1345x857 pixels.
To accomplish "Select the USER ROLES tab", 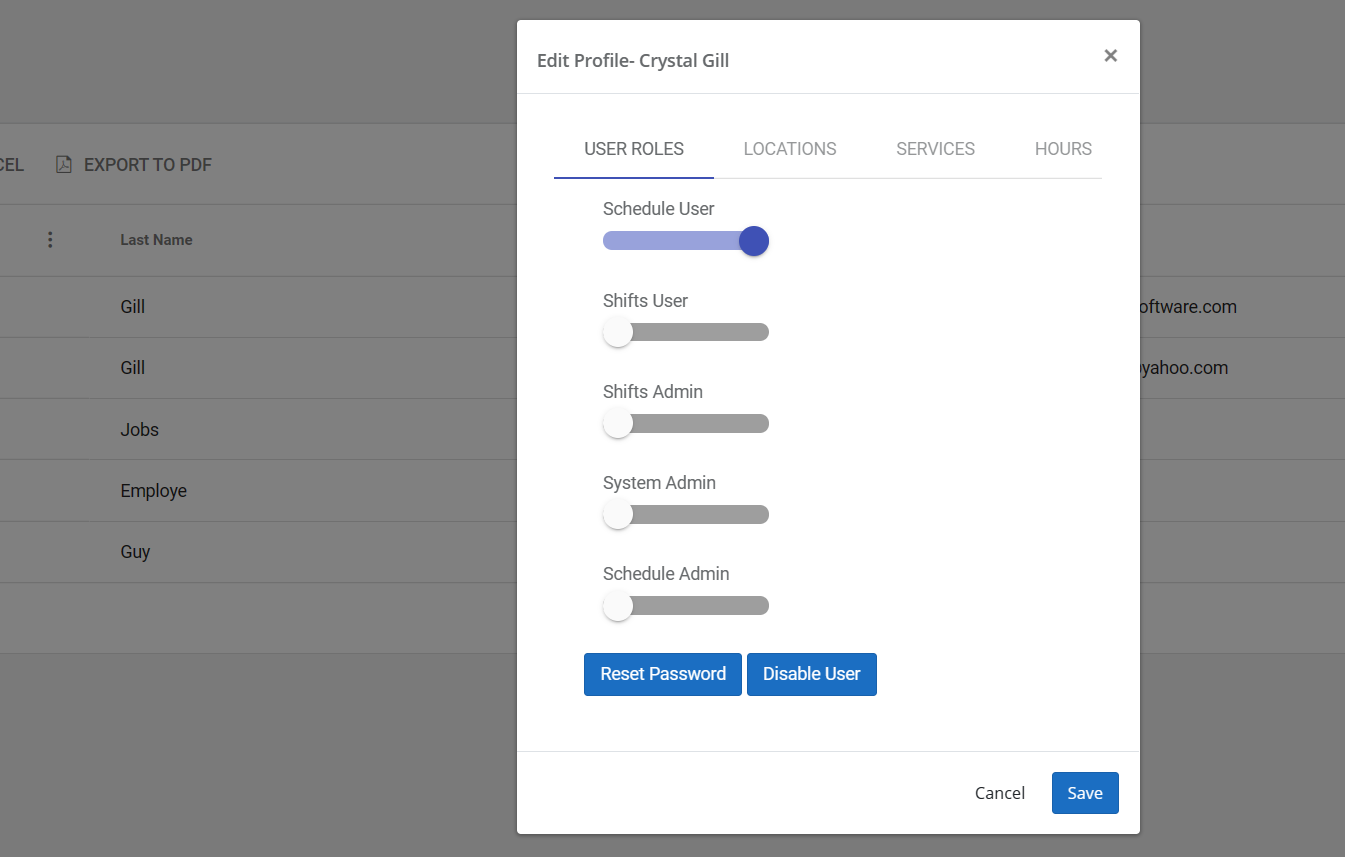I will click(x=633, y=148).
